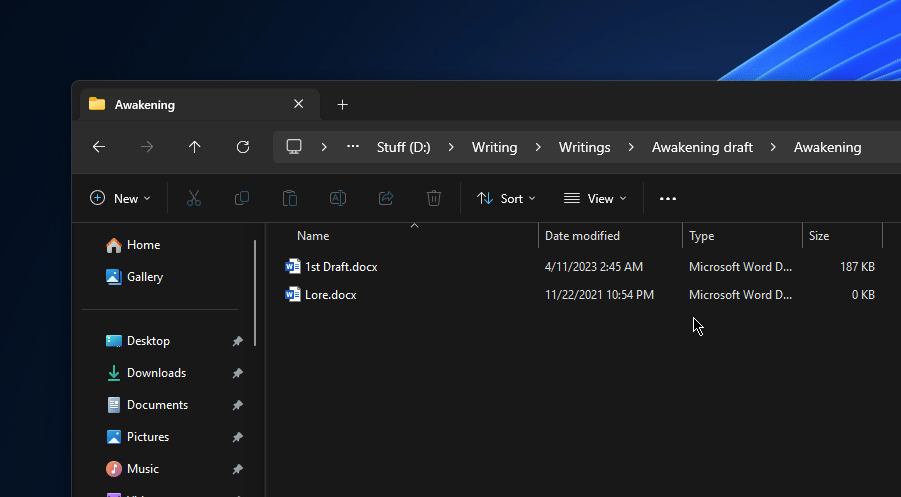Screen dimensions: 901x497
Task: Click the Cut scissors icon
Action: point(194,198)
